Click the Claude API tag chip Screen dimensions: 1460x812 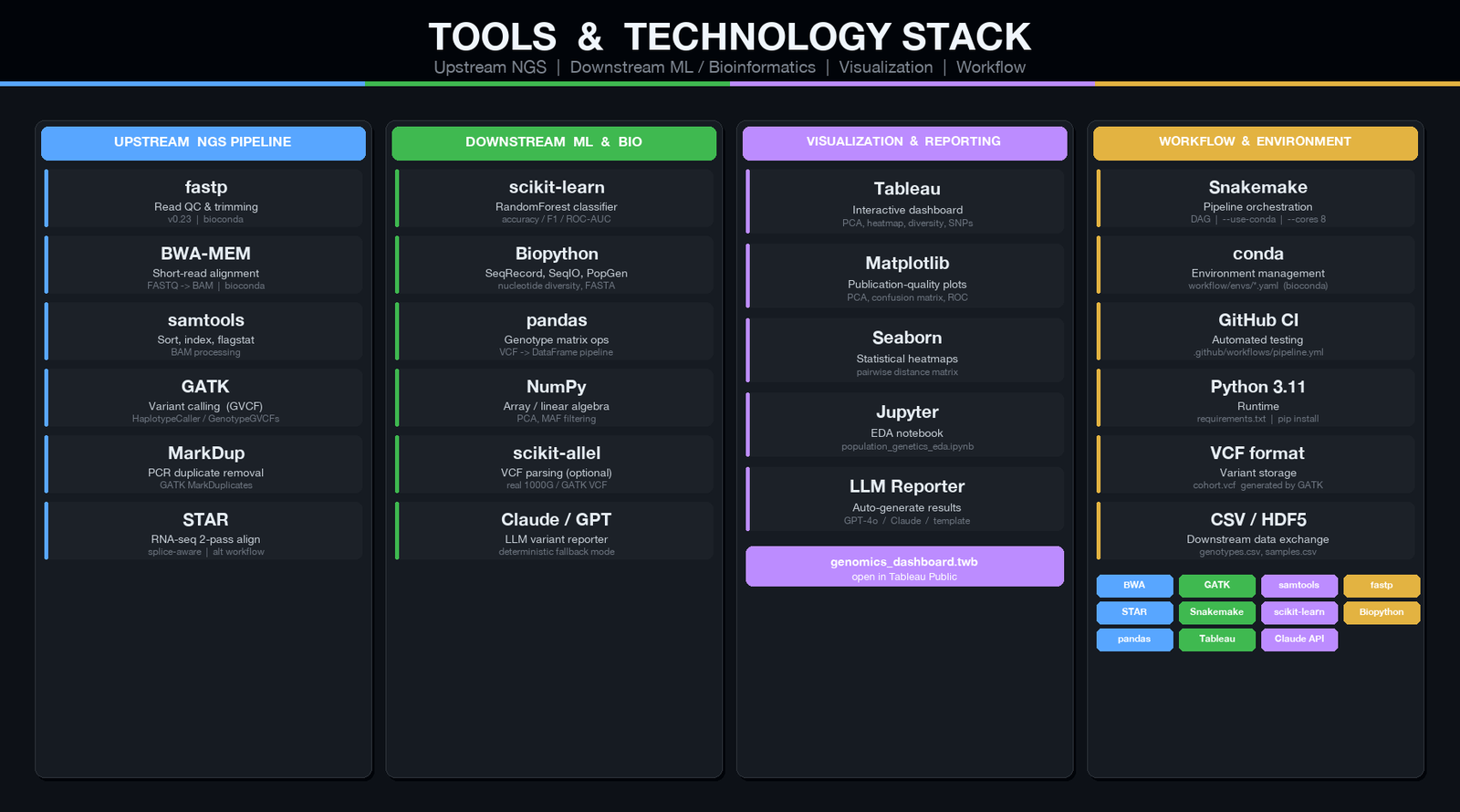[1299, 640]
